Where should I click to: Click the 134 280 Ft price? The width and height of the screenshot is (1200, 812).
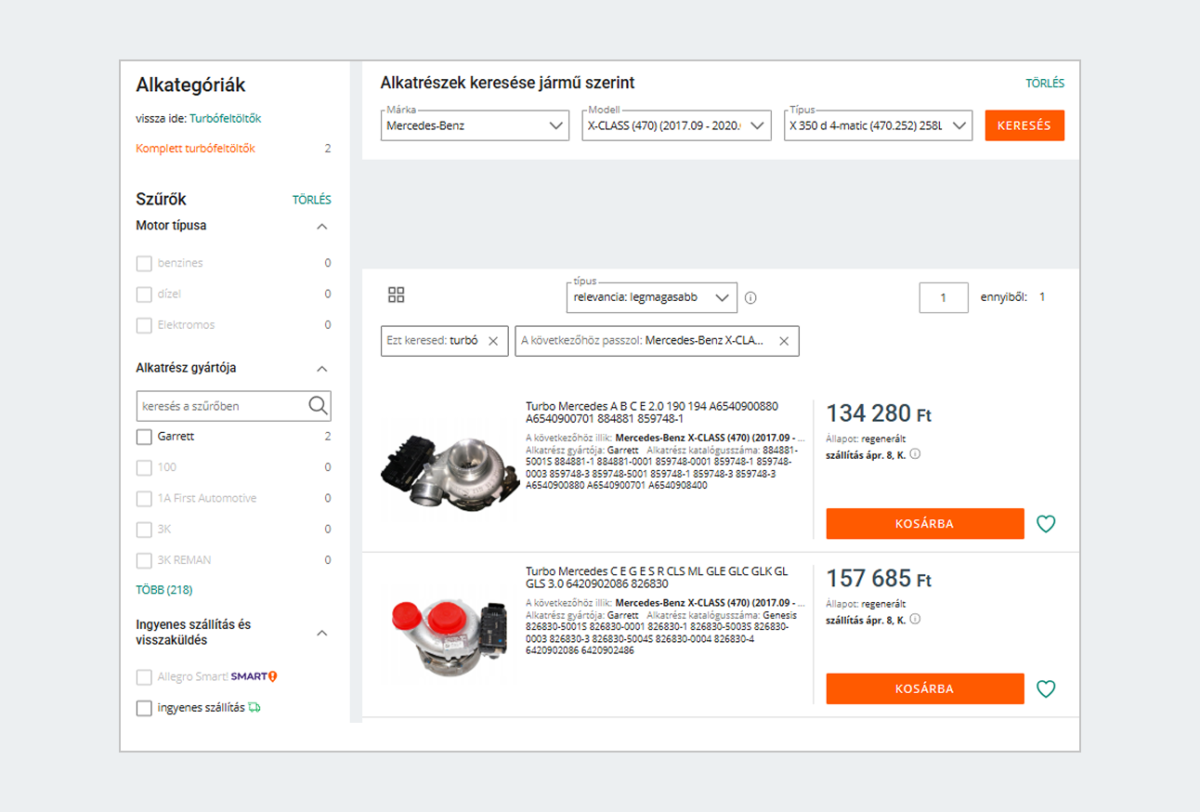pyautogui.click(x=879, y=413)
